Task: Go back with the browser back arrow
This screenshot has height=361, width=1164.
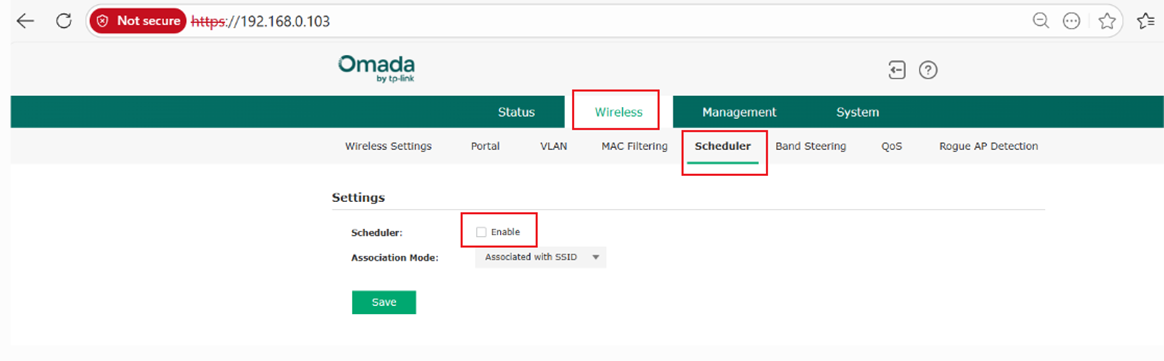Action: coord(26,22)
